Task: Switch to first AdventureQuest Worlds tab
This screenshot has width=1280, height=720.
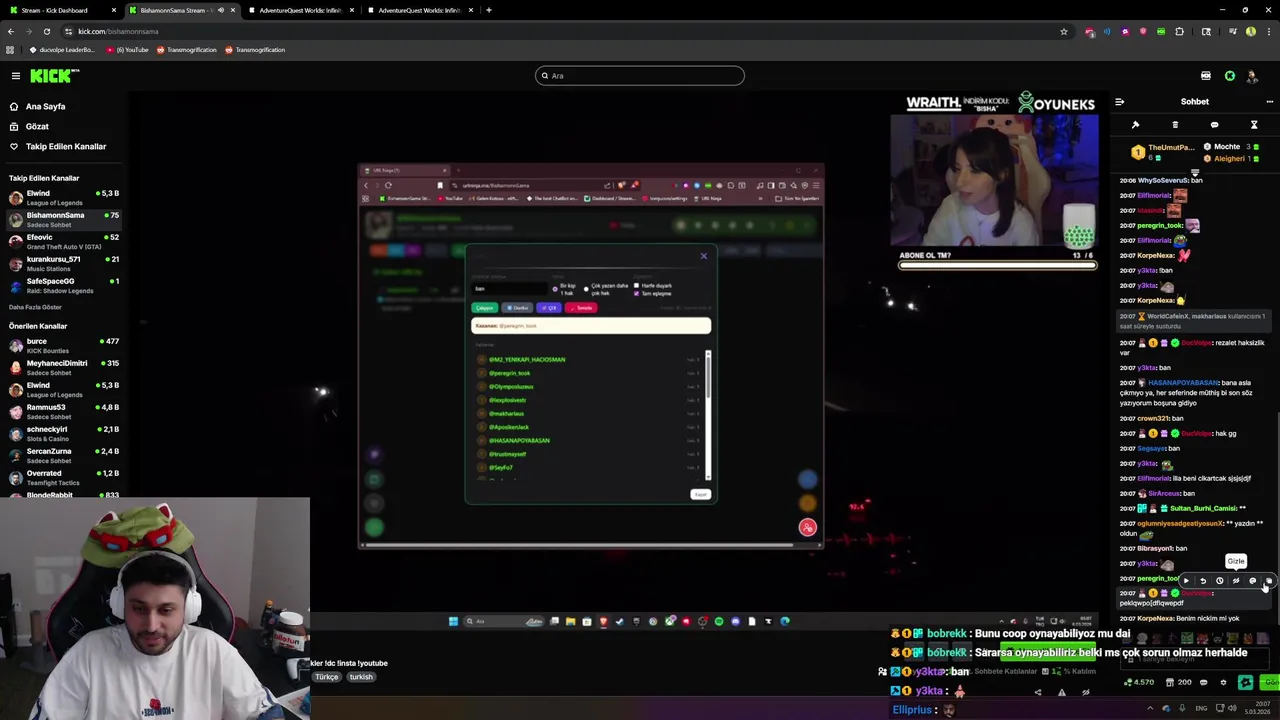Action: click(300, 10)
